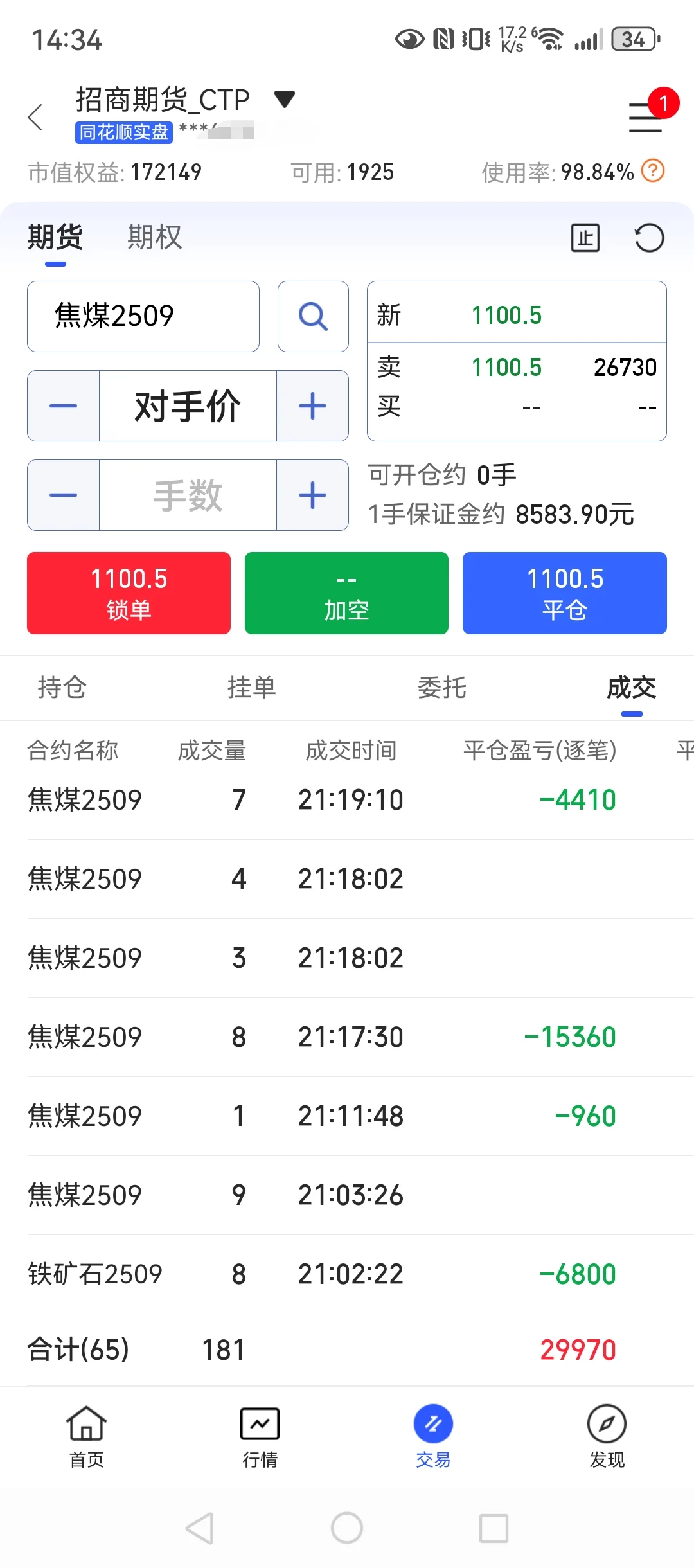Expand the 招商期货_CTP account dropdown
This screenshot has width=694, height=1568.
[x=284, y=99]
